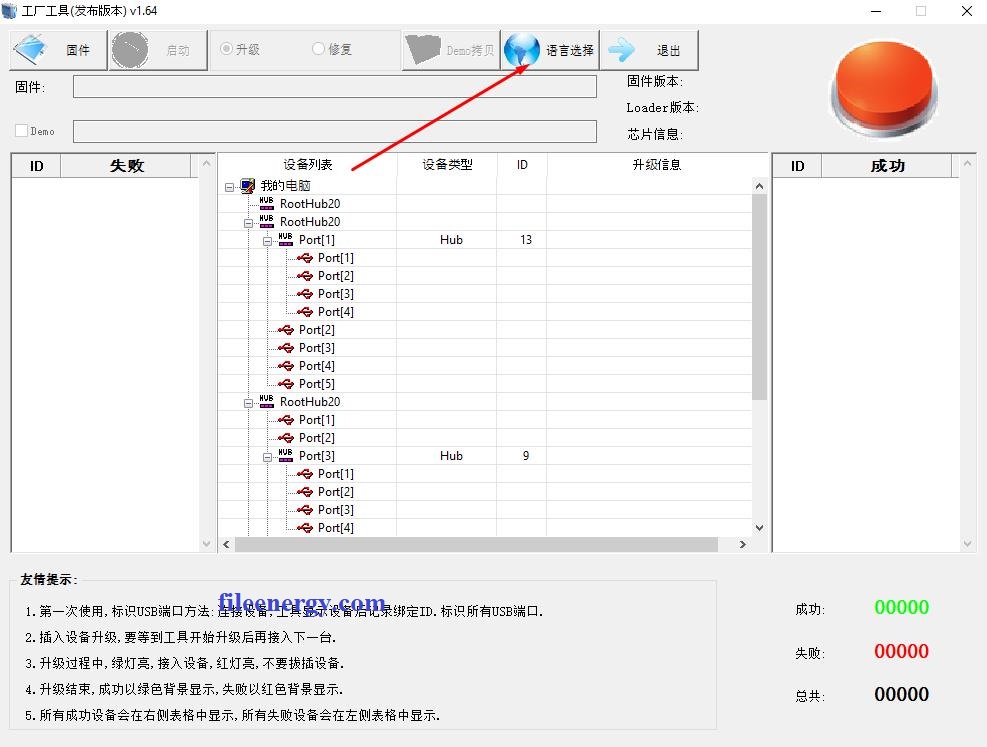This screenshot has width=987, height=747.
Task: Click device list vertical scrollbar thumb
Action: click(x=759, y=297)
